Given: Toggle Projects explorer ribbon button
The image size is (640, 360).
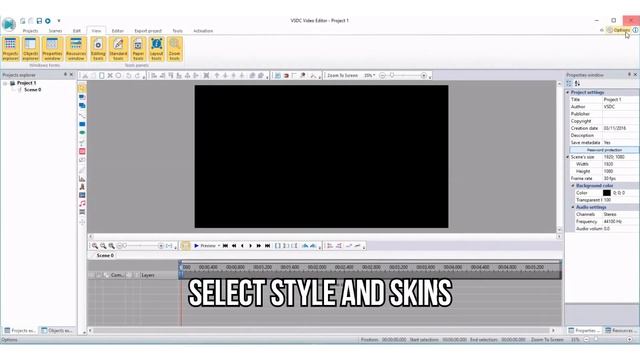Looking at the screenshot, I should coord(11,49).
